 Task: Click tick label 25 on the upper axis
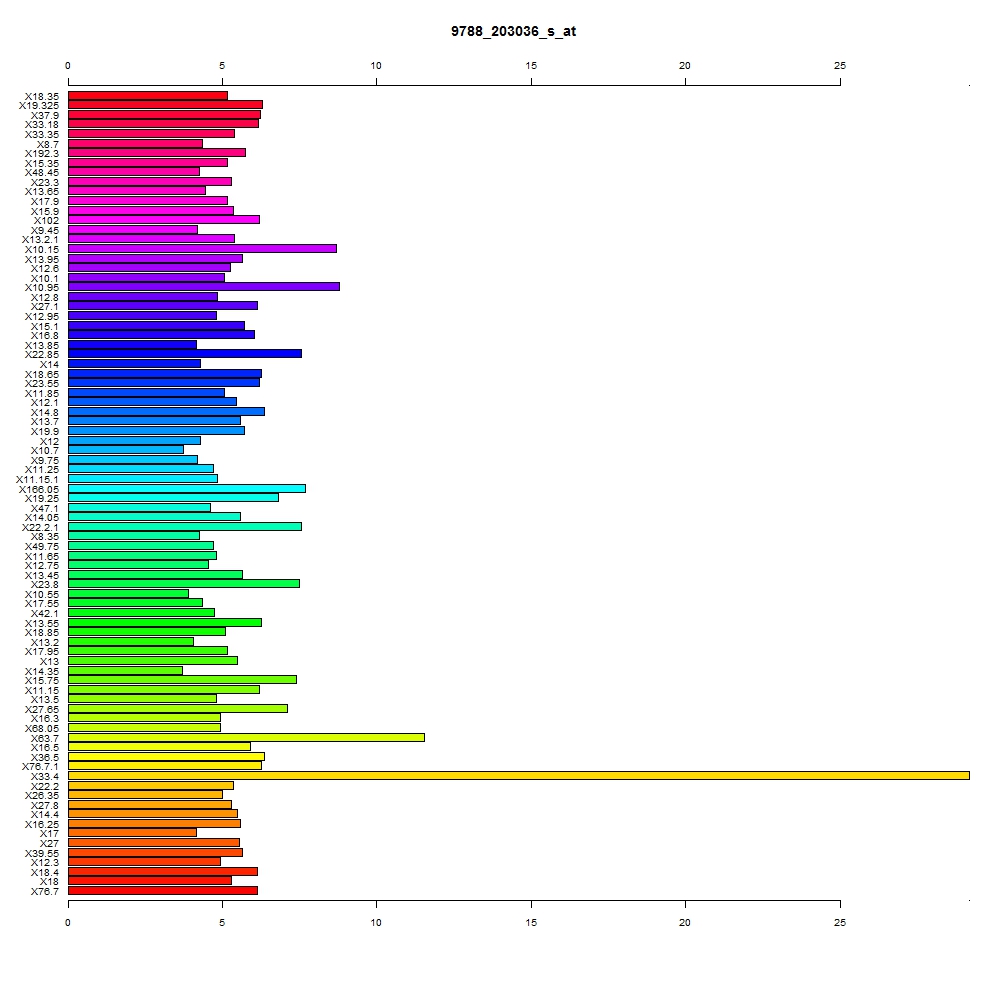click(840, 66)
